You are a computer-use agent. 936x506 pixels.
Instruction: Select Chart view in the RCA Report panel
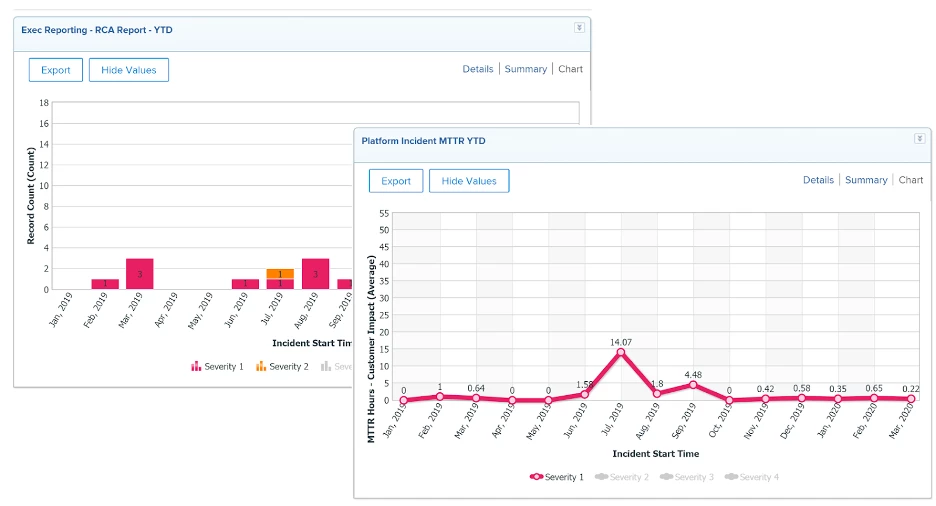point(570,69)
